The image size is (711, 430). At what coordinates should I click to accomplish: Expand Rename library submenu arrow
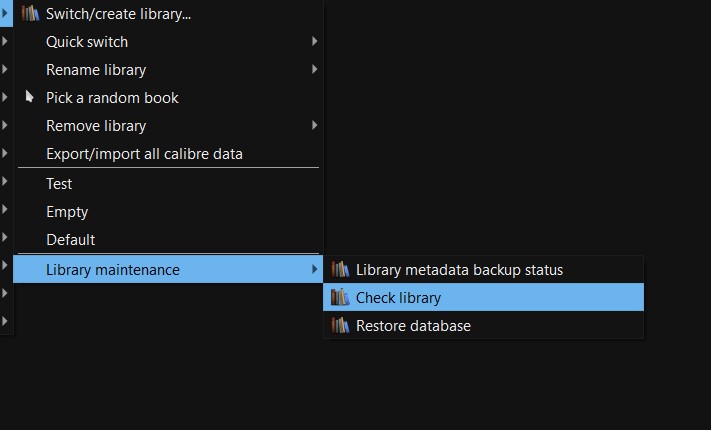[x=314, y=70]
